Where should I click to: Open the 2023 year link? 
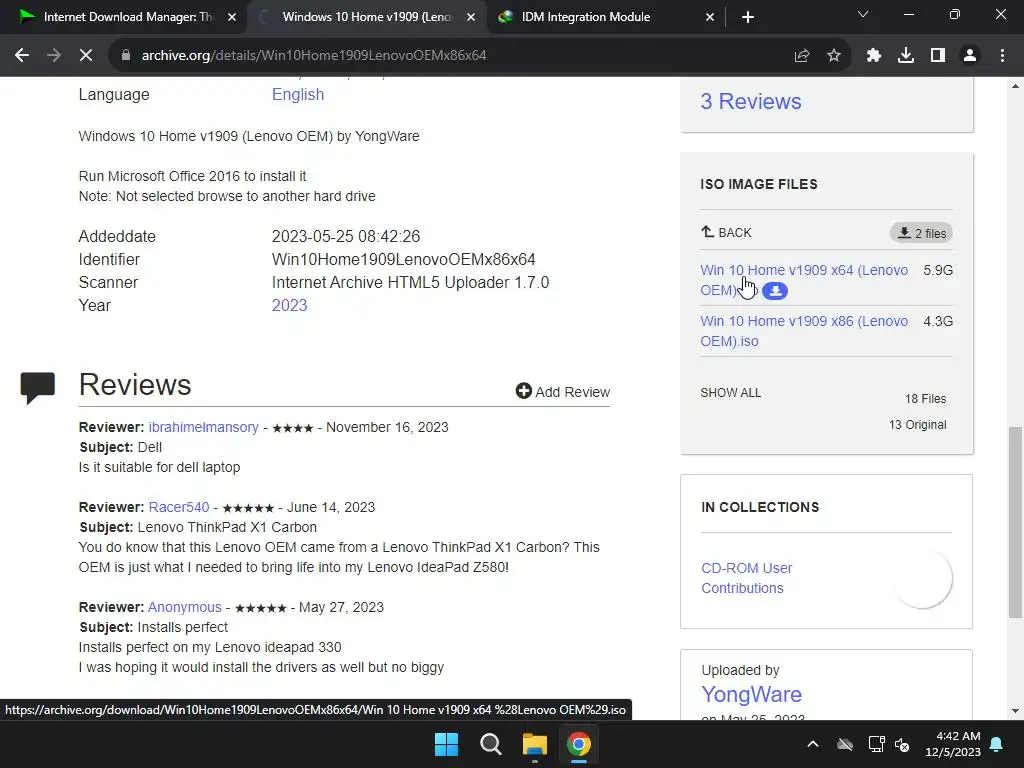click(x=289, y=306)
